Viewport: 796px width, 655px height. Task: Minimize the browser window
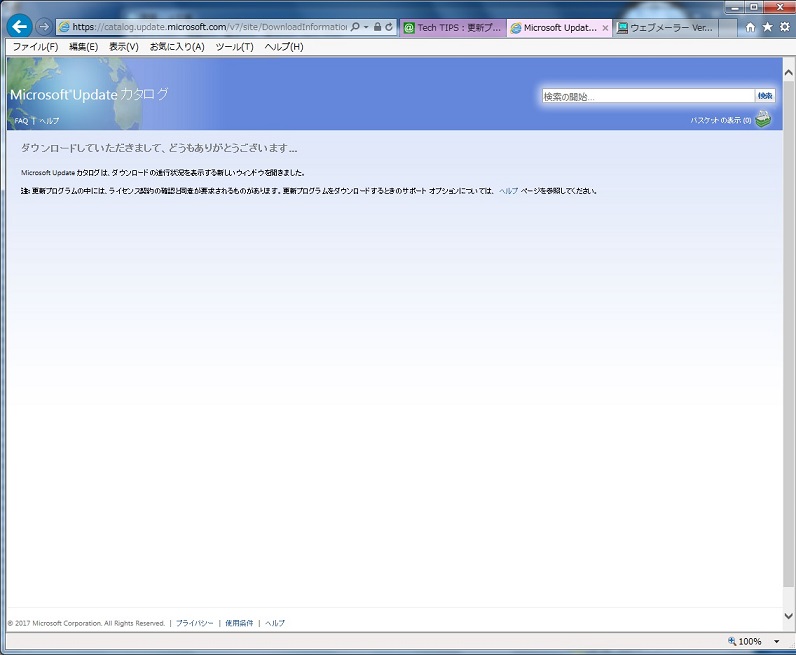click(735, 7)
